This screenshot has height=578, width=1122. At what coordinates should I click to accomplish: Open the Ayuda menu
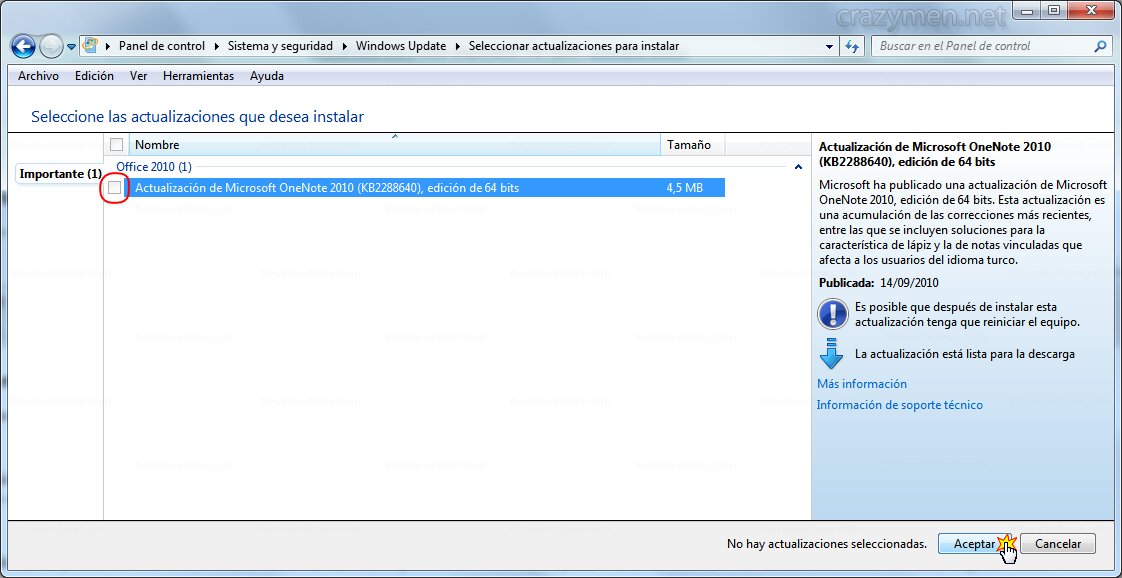[x=267, y=76]
